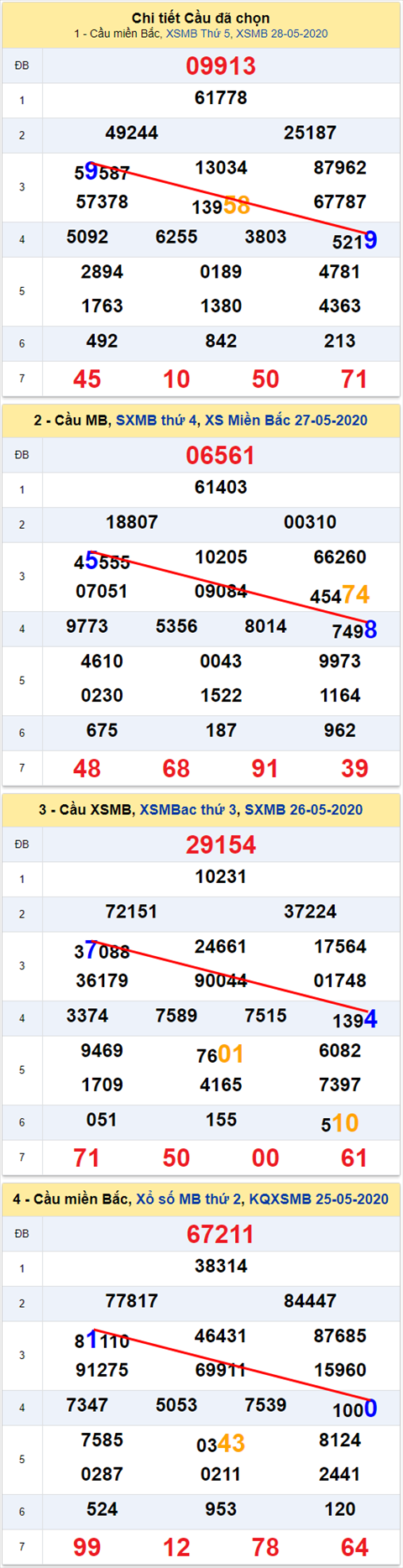
Task: Select first prize number 61403
Action: (221, 488)
